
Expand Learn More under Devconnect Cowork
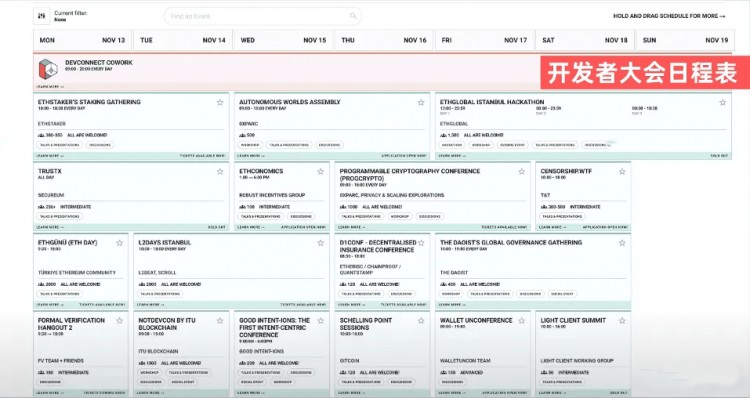click(x=50, y=87)
